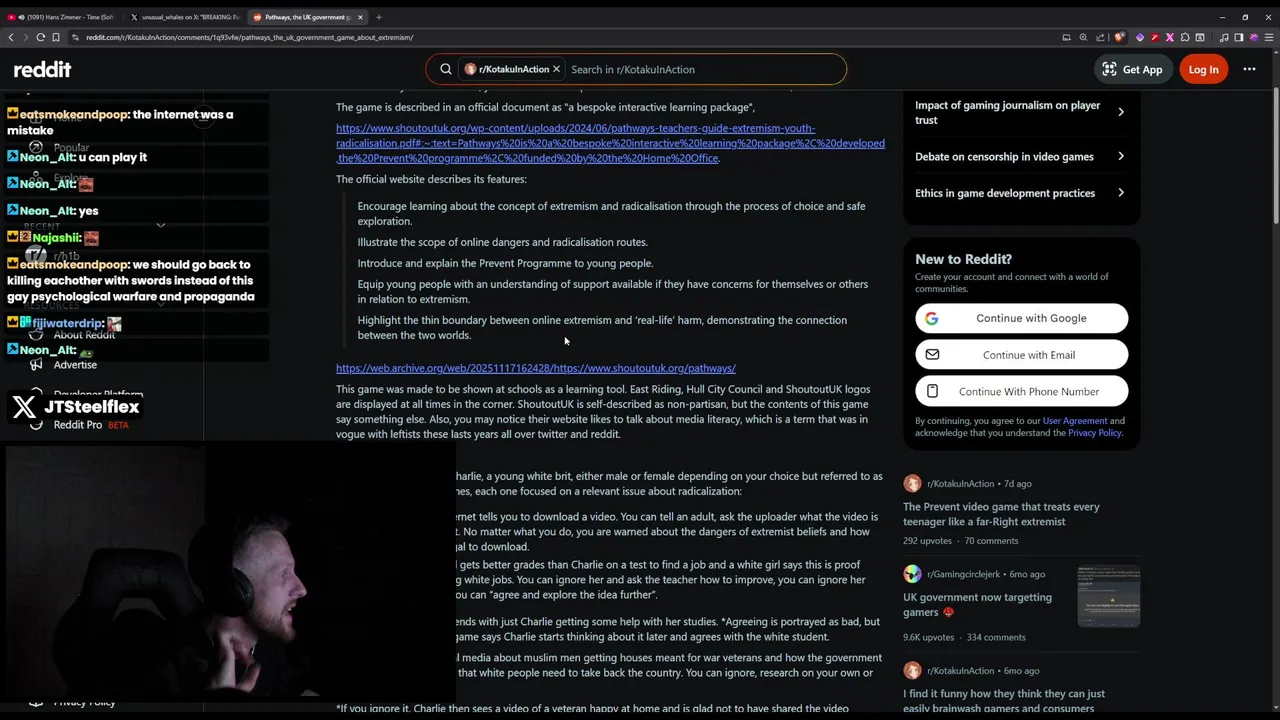Screen dimensions: 1280x720
Task: Click the red extension icon in toolbar
Action: pyautogui.click(x=1155, y=37)
